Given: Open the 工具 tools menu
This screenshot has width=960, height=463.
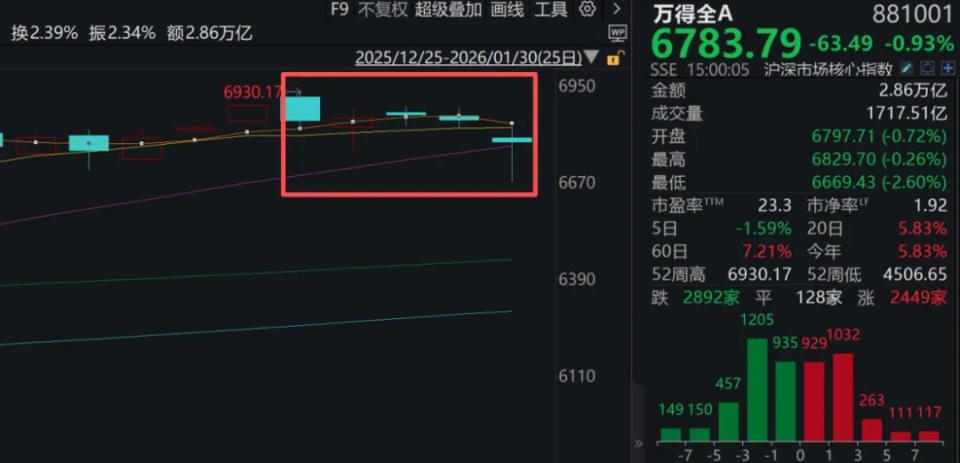Looking at the screenshot, I should (551, 9).
